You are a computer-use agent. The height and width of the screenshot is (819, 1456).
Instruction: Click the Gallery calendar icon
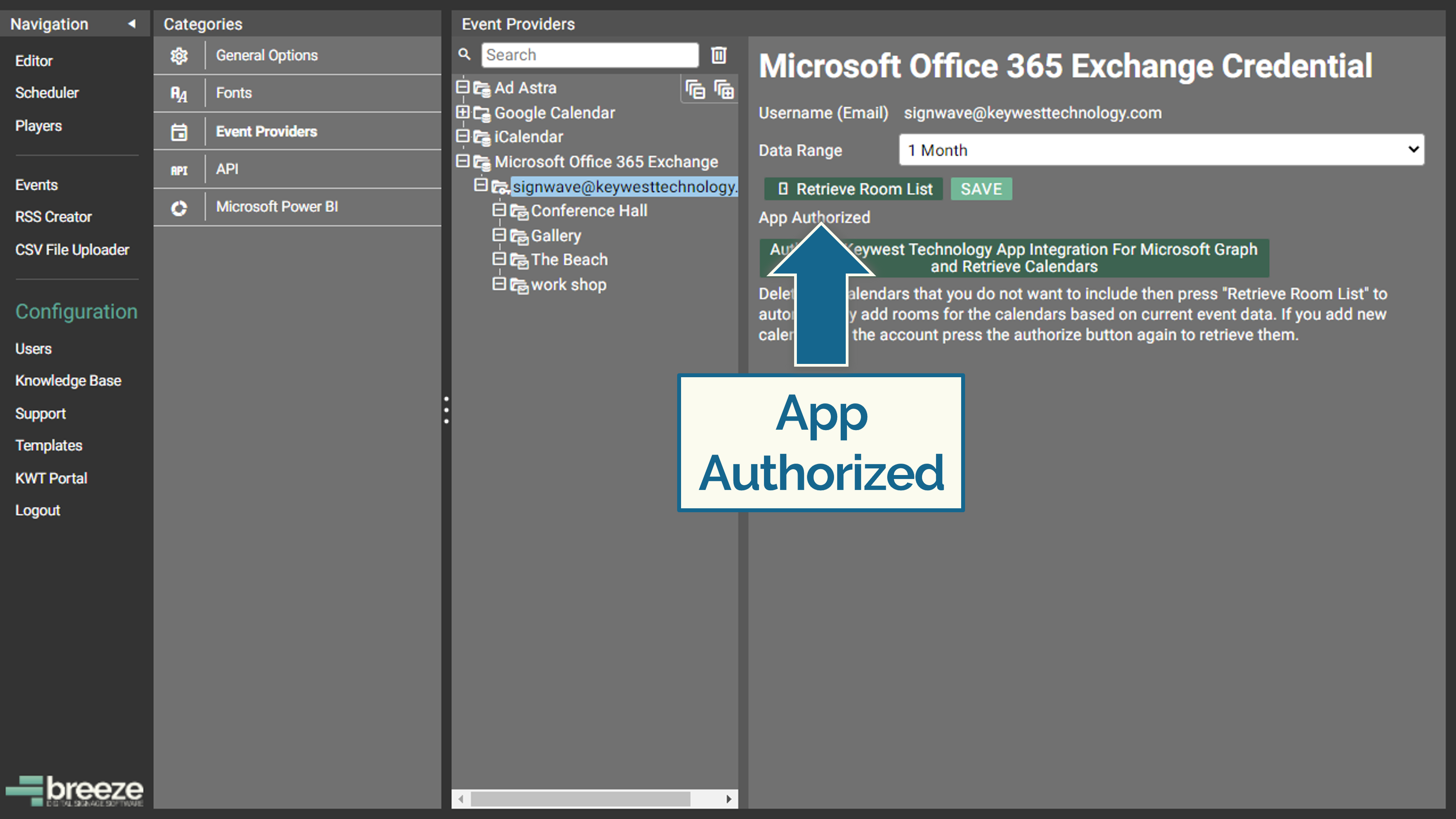(519, 236)
